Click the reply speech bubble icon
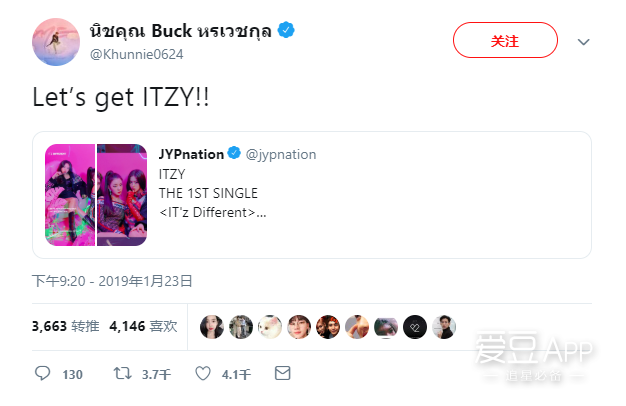 [x=42, y=373]
